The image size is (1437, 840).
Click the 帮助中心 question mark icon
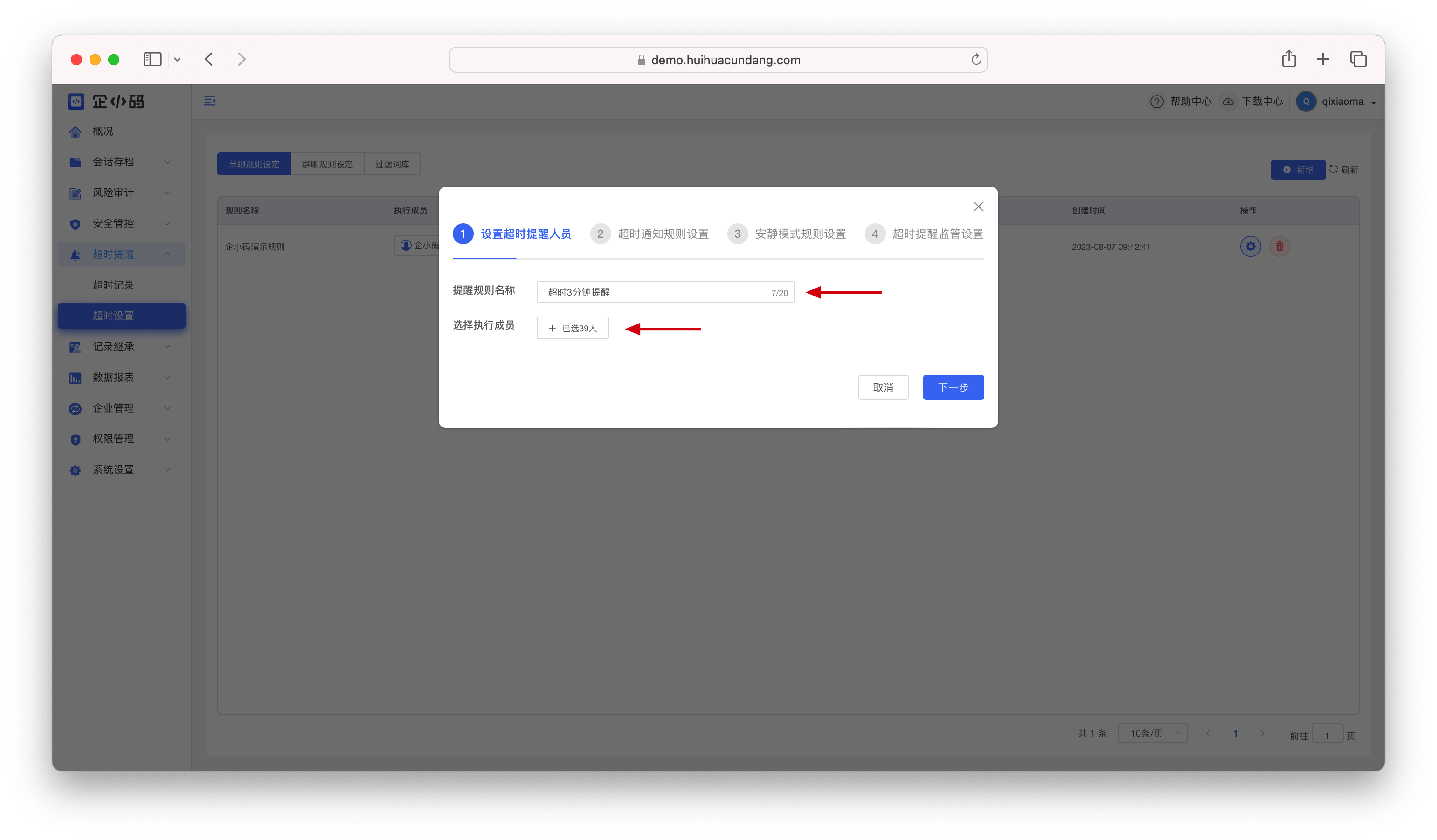coord(1156,102)
